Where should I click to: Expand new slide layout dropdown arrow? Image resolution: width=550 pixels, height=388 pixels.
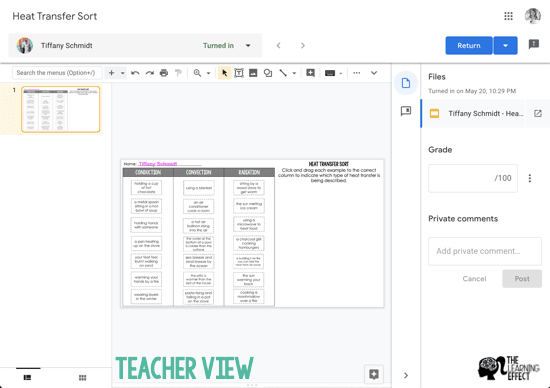tap(122, 73)
